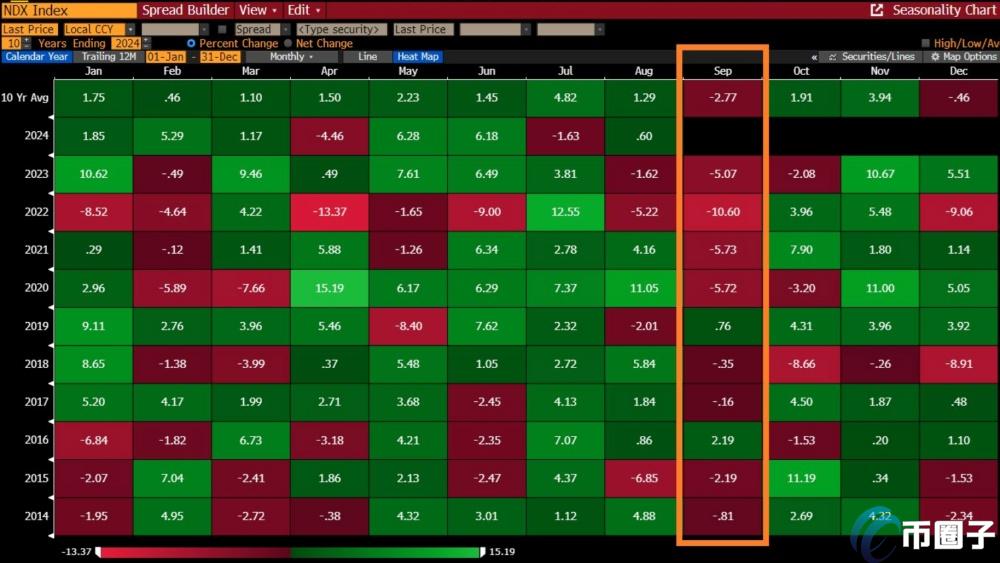This screenshot has height=563, width=1000.
Task: Expand the Local CCY dropdown
Action: (130, 30)
